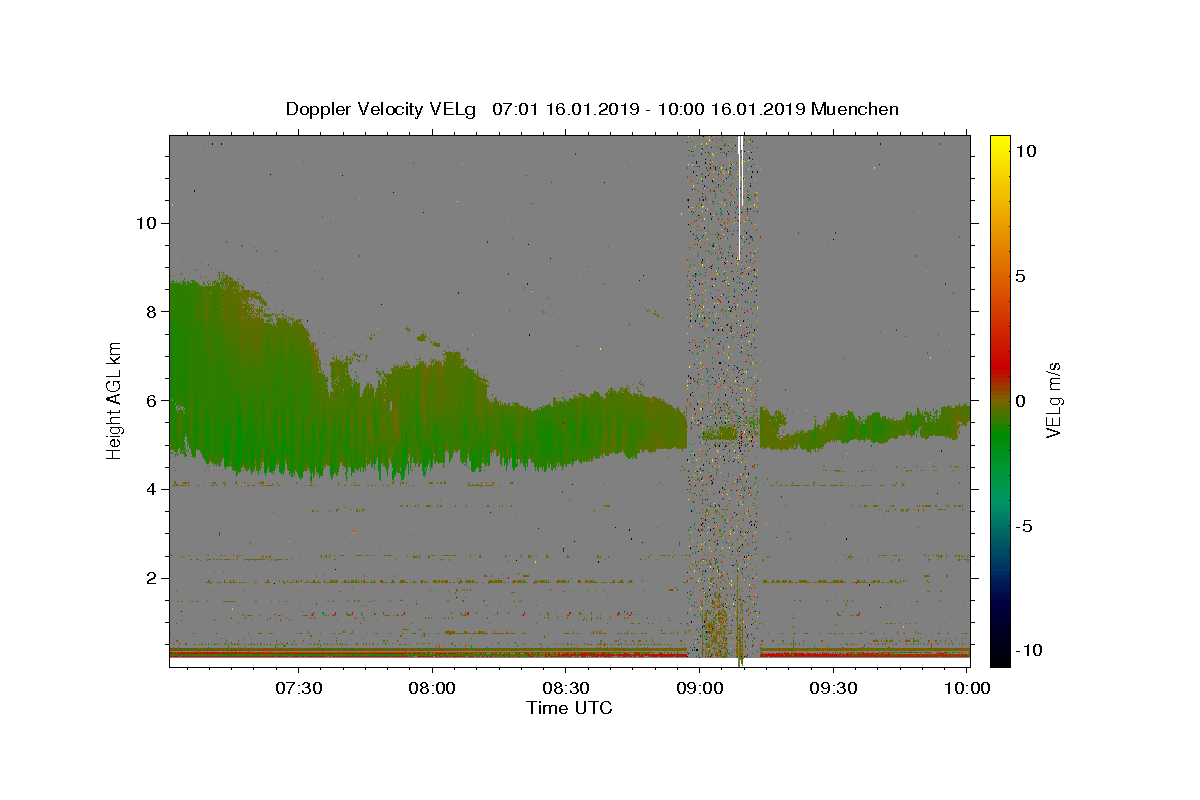This screenshot has height=800, width=1200.
Task: Click the red ground clutter band at 08:00
Action: (433, 654)
